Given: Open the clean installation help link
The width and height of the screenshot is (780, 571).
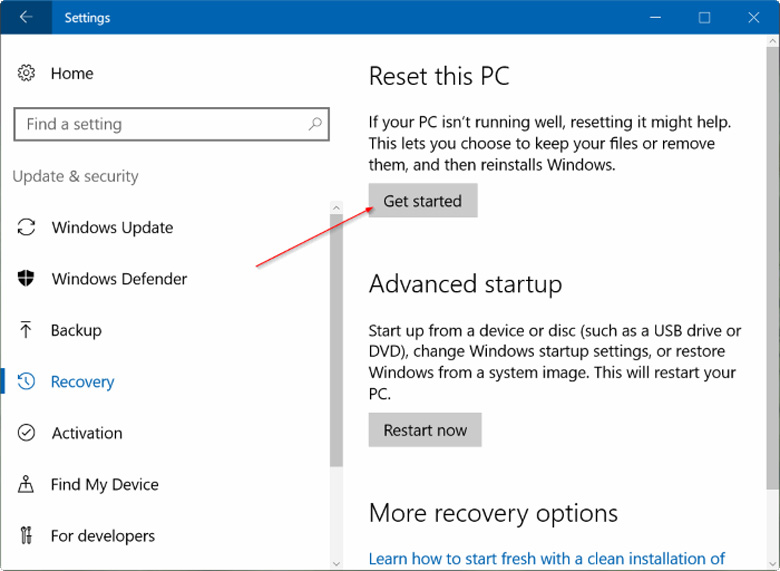Looking at the screenshot, I should point(546,558).
